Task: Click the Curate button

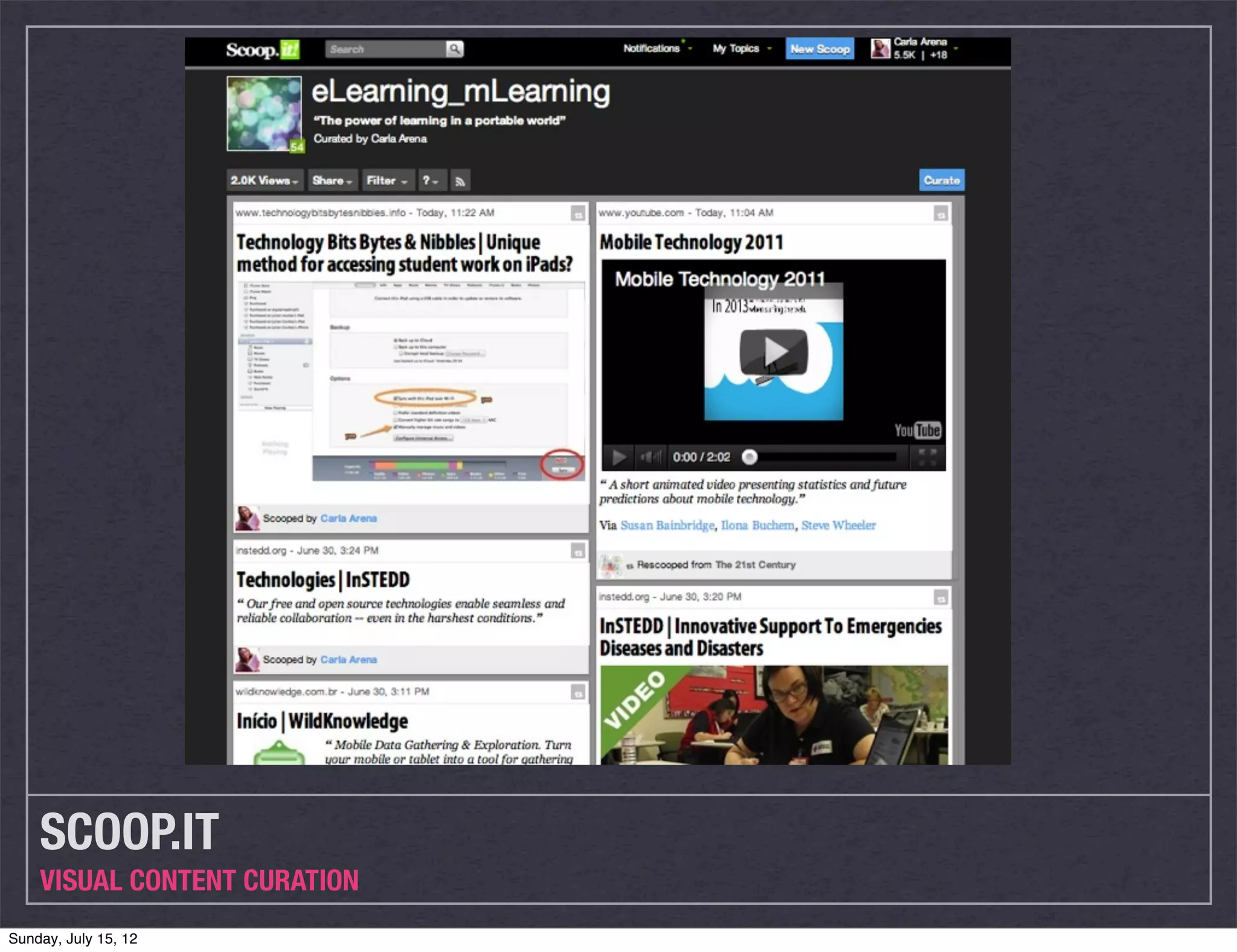Action: pos(941,180)
